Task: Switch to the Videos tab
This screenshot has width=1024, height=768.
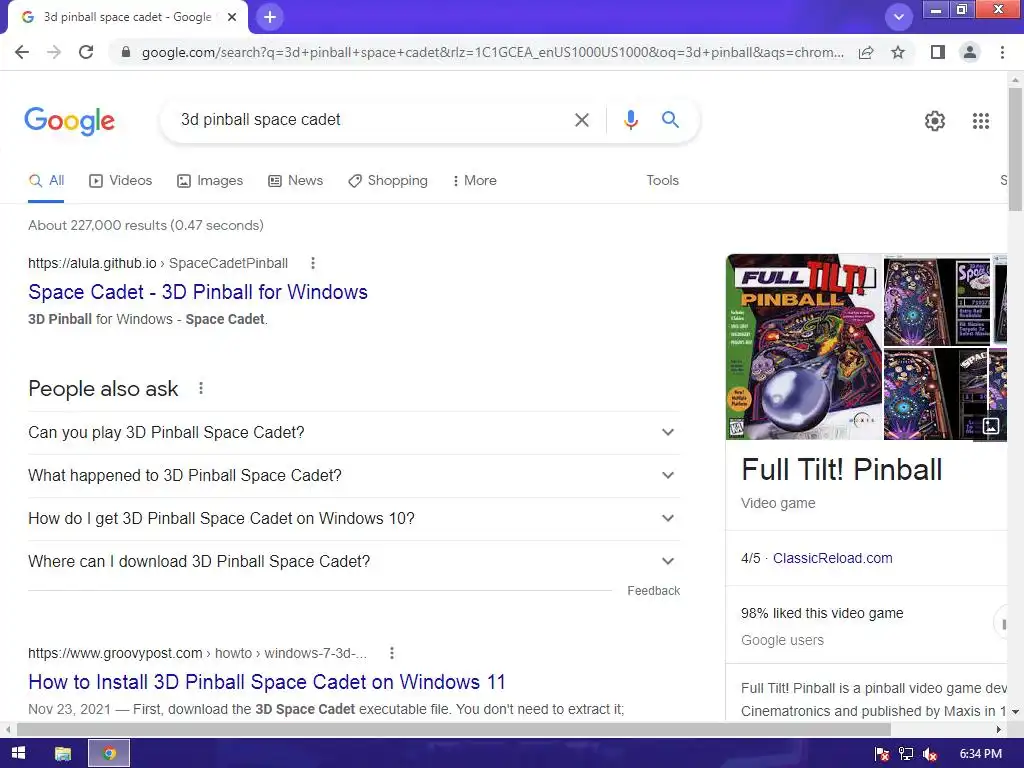Action: click(x=120, y=181)
